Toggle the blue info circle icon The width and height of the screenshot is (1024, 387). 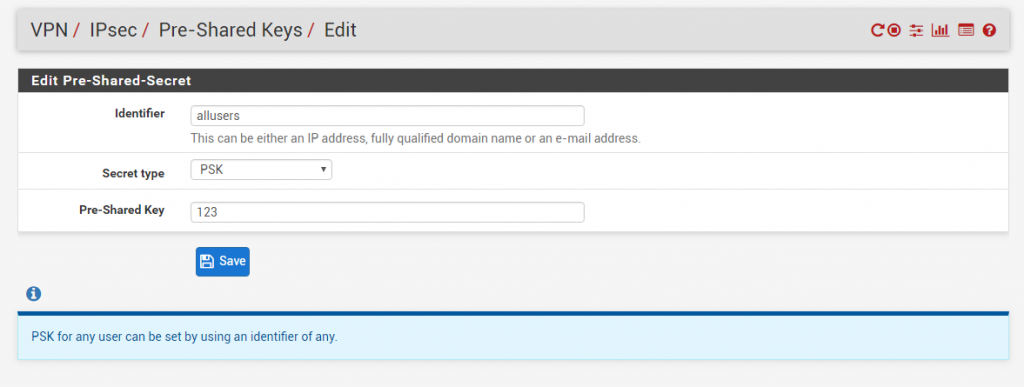33,294
